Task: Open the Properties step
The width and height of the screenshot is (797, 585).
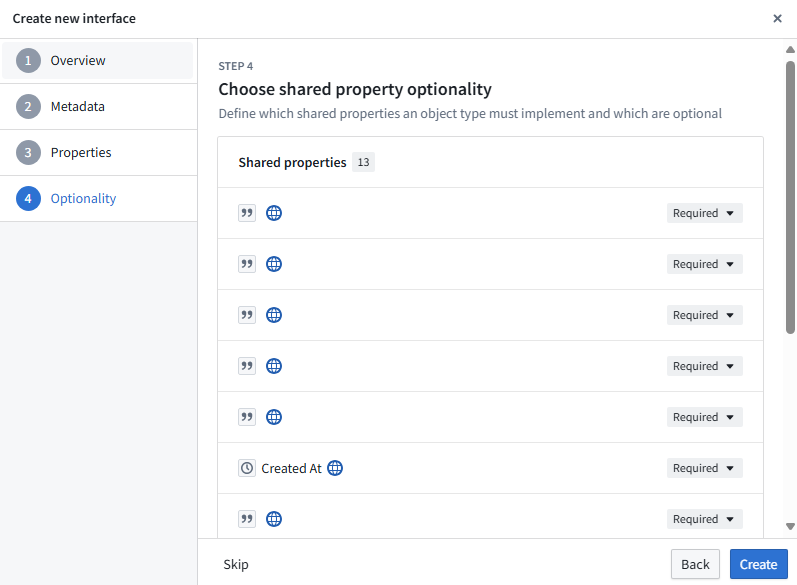Action: coord(81,153)
